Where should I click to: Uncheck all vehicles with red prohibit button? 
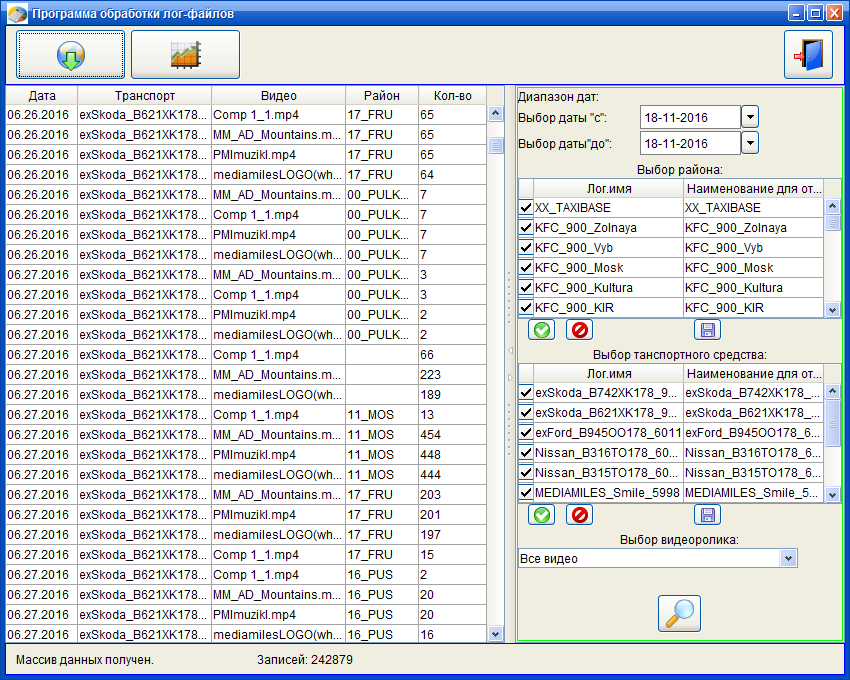coord(579,515)
